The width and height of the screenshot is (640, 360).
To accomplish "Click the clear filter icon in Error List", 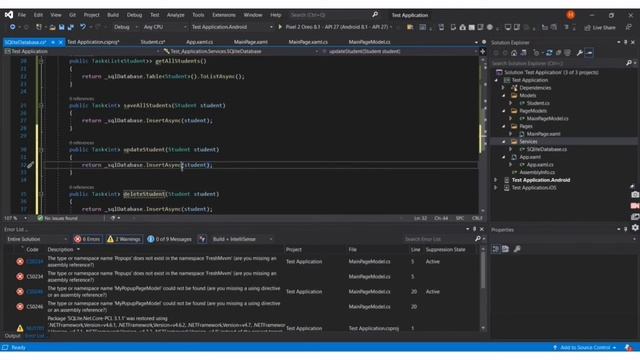I will (202, 239).
